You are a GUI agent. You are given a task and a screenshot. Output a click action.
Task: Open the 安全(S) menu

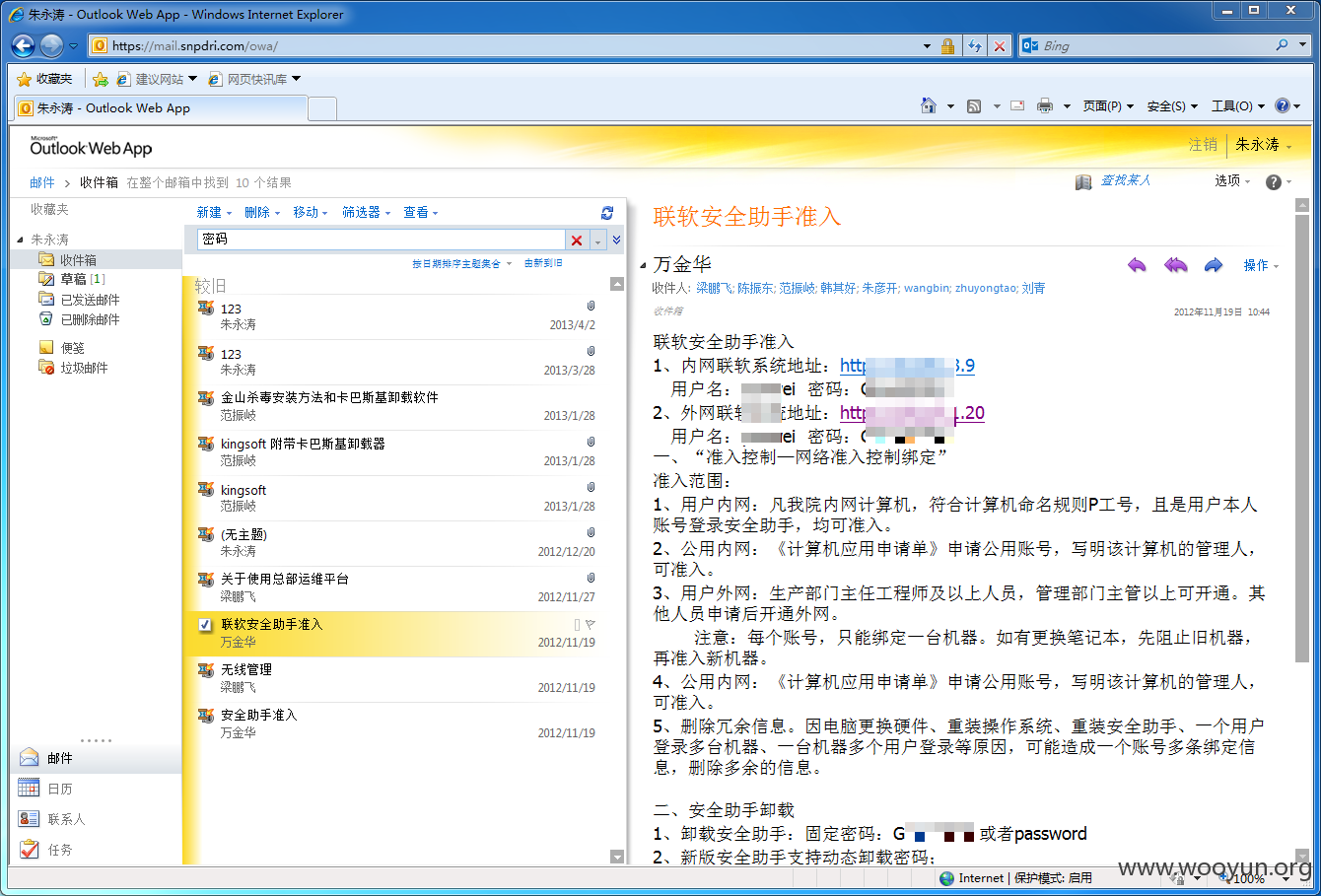click(1172, 105)
